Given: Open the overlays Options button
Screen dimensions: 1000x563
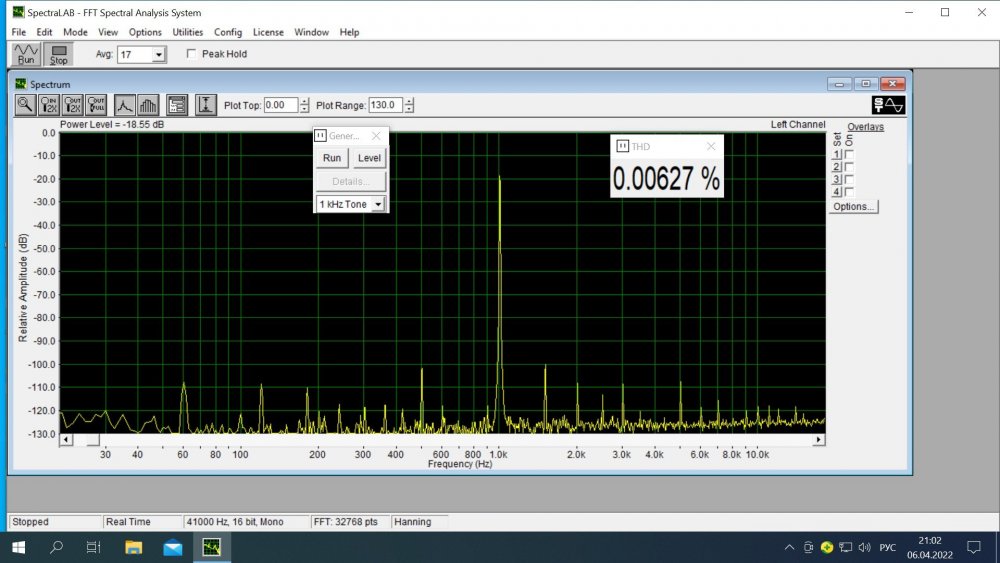Looking at the screenshot, I should click(853, 206).
